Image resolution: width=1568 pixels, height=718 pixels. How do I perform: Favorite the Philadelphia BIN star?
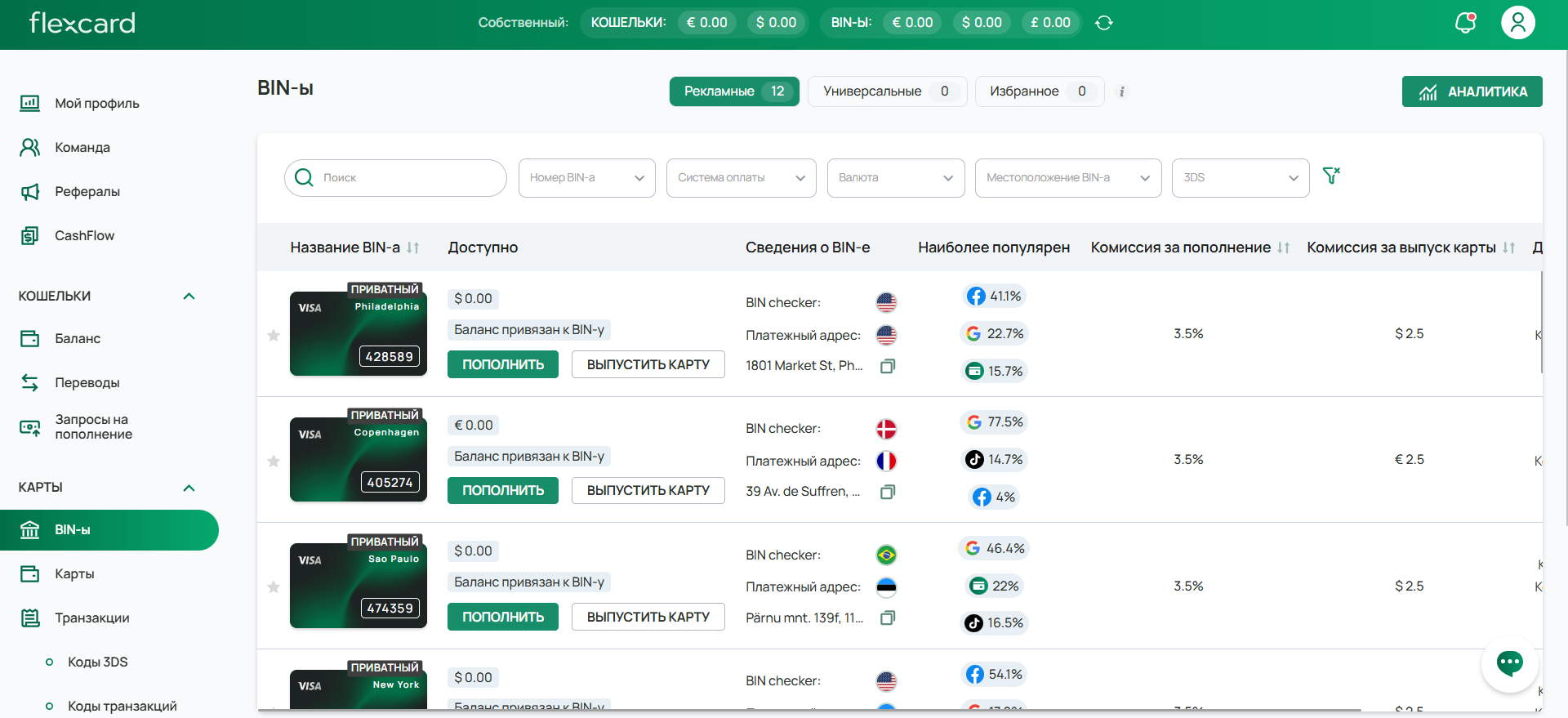click(274, 335)
